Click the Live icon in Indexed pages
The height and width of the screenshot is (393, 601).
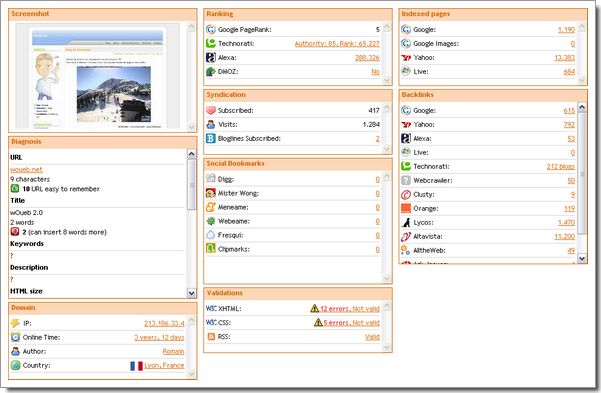click(406, 71)
